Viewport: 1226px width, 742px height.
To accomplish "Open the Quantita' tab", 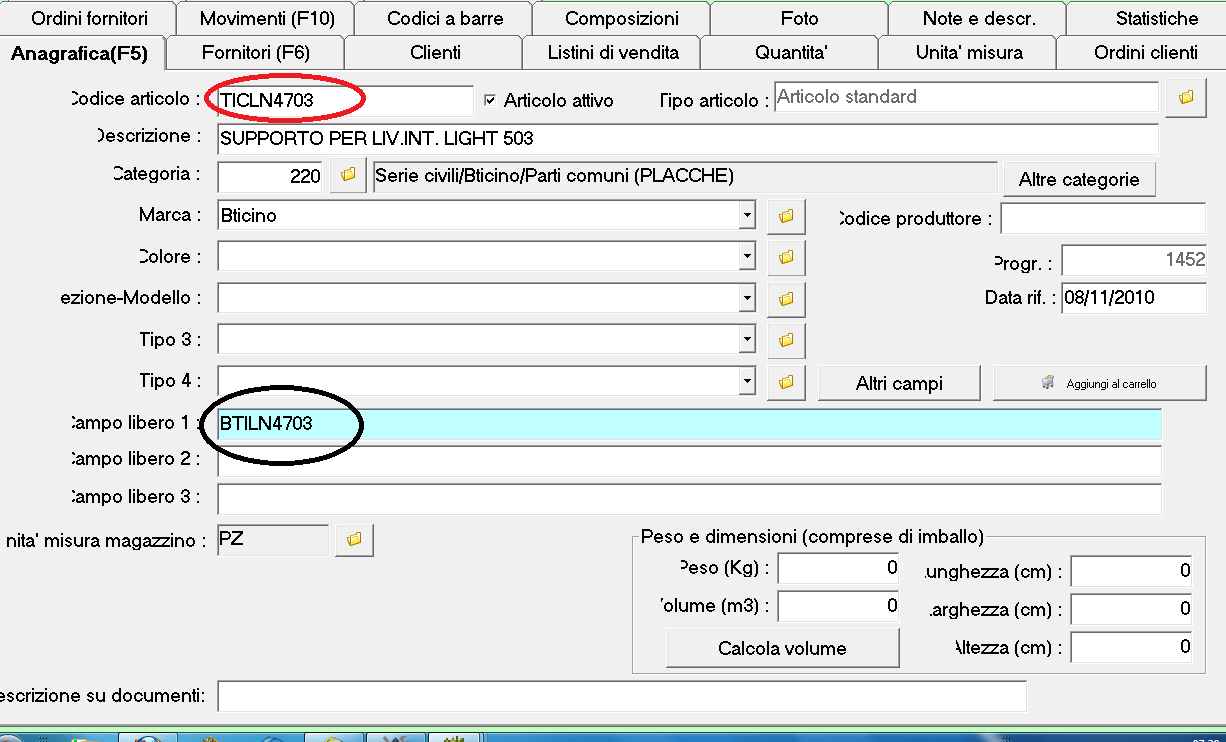I will 791,52.
